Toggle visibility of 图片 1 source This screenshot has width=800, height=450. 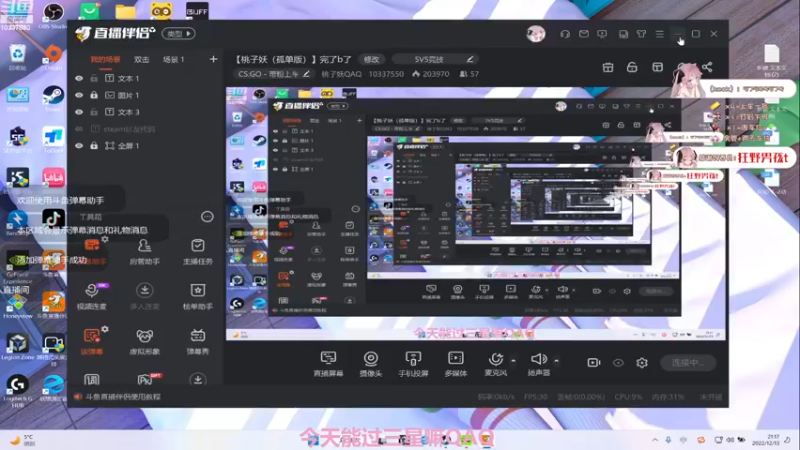[79, 95]
